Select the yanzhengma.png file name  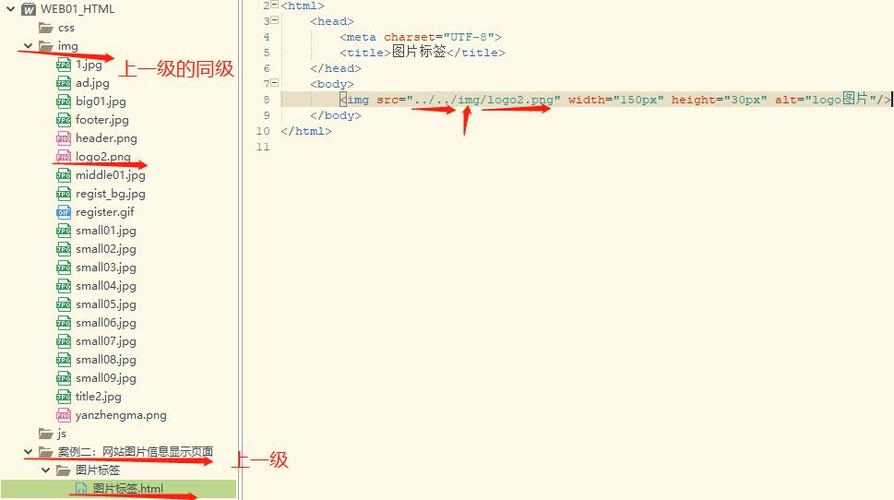pos(121,415)
